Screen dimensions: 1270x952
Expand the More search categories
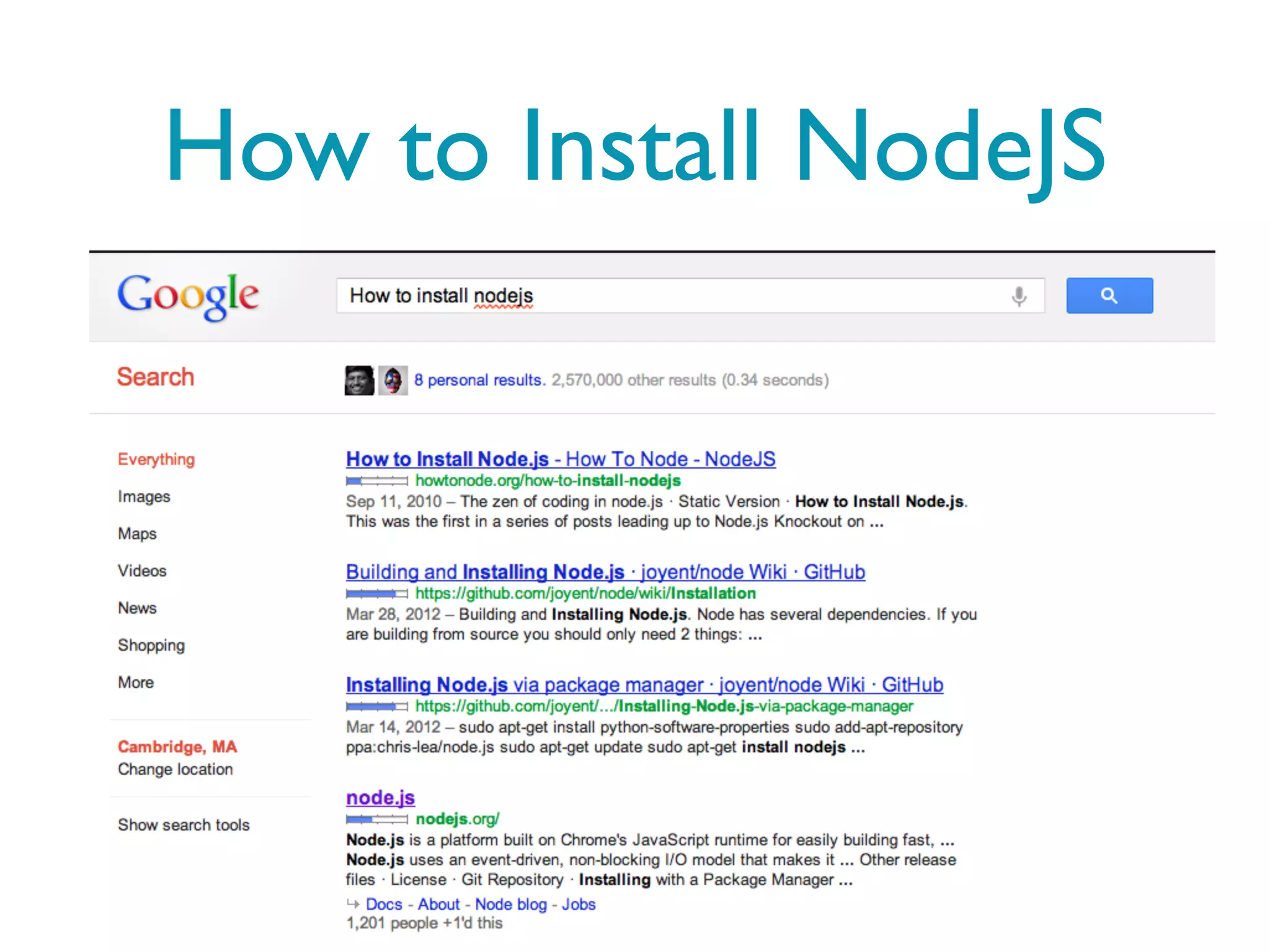[136, 682]
